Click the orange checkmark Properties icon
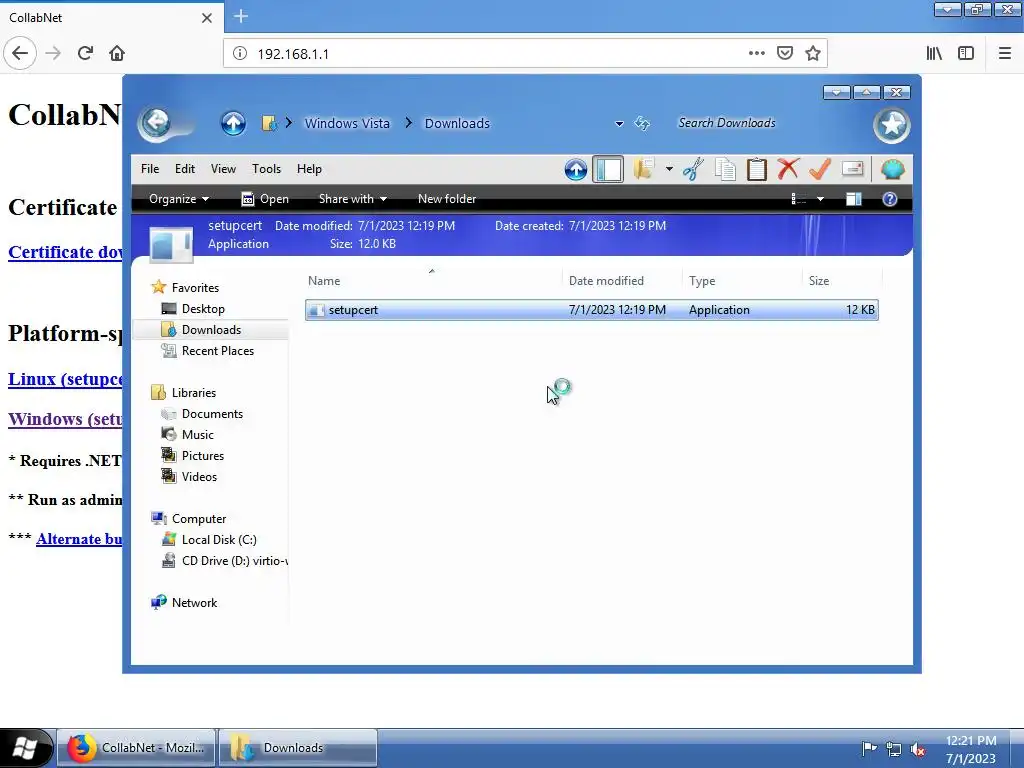Screen dimensions: 1024x768 click(x=820, y=170)
